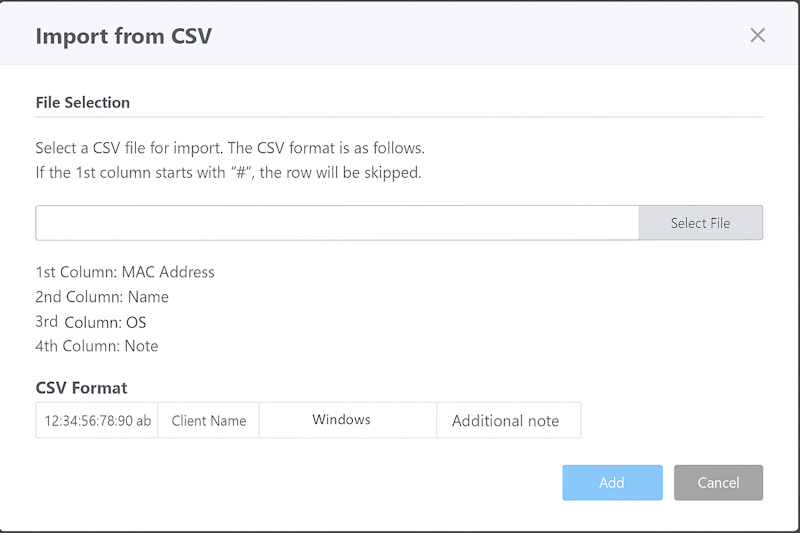
Task: Select the MAC address example cell
Action: point(97,421)
